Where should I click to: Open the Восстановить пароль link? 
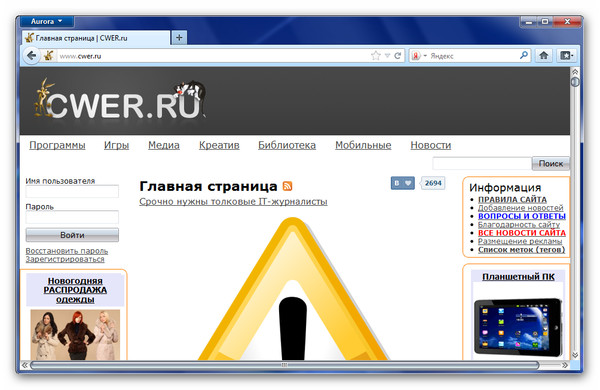[x=67, y=251]
